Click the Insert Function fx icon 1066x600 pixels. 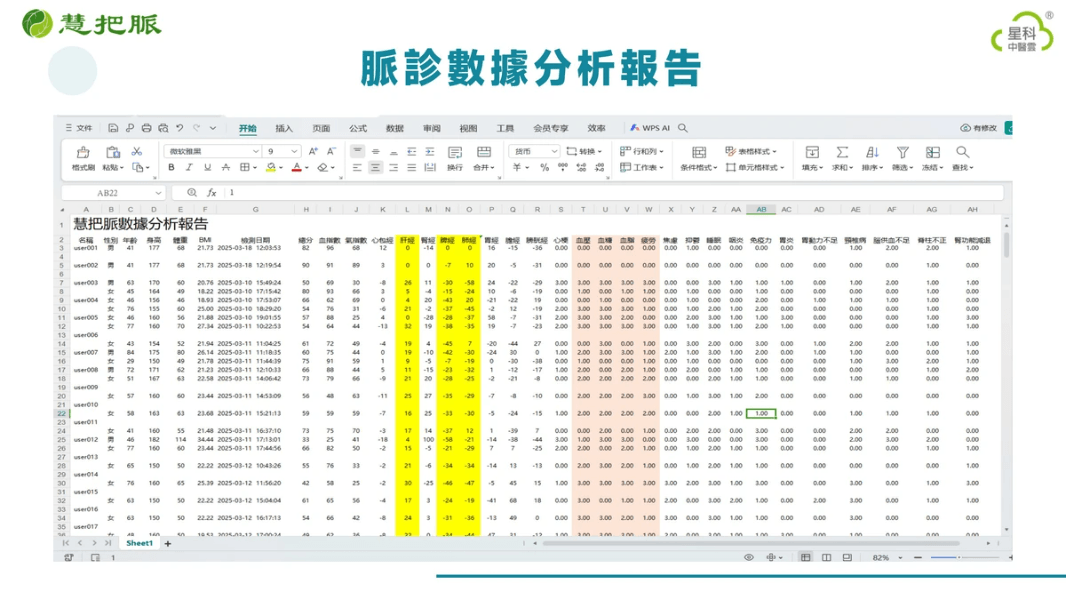pyautogui.click(x=211, y=193)
